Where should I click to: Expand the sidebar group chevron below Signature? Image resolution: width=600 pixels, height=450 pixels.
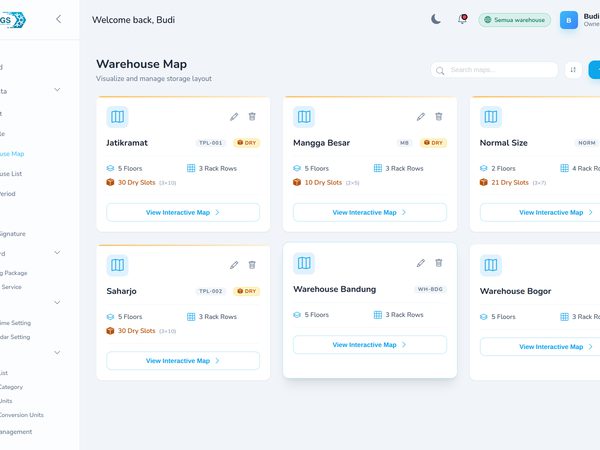tap(57, 253)
